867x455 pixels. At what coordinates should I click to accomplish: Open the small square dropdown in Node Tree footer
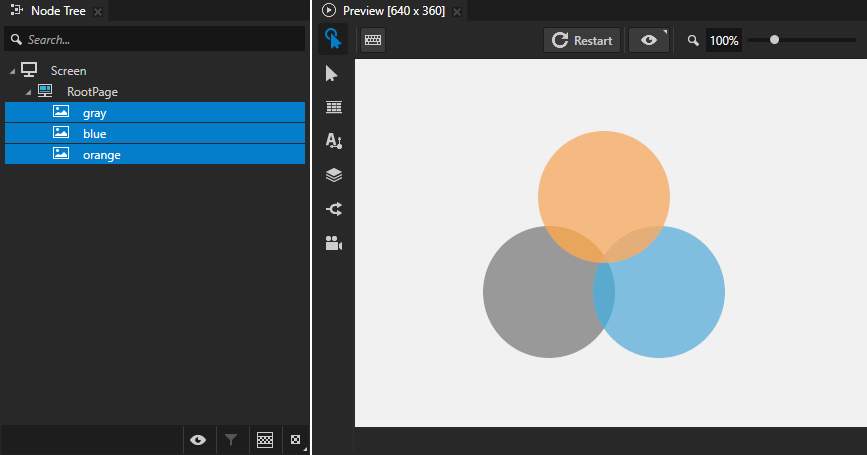pyautogui.click(x=296, y=439)
